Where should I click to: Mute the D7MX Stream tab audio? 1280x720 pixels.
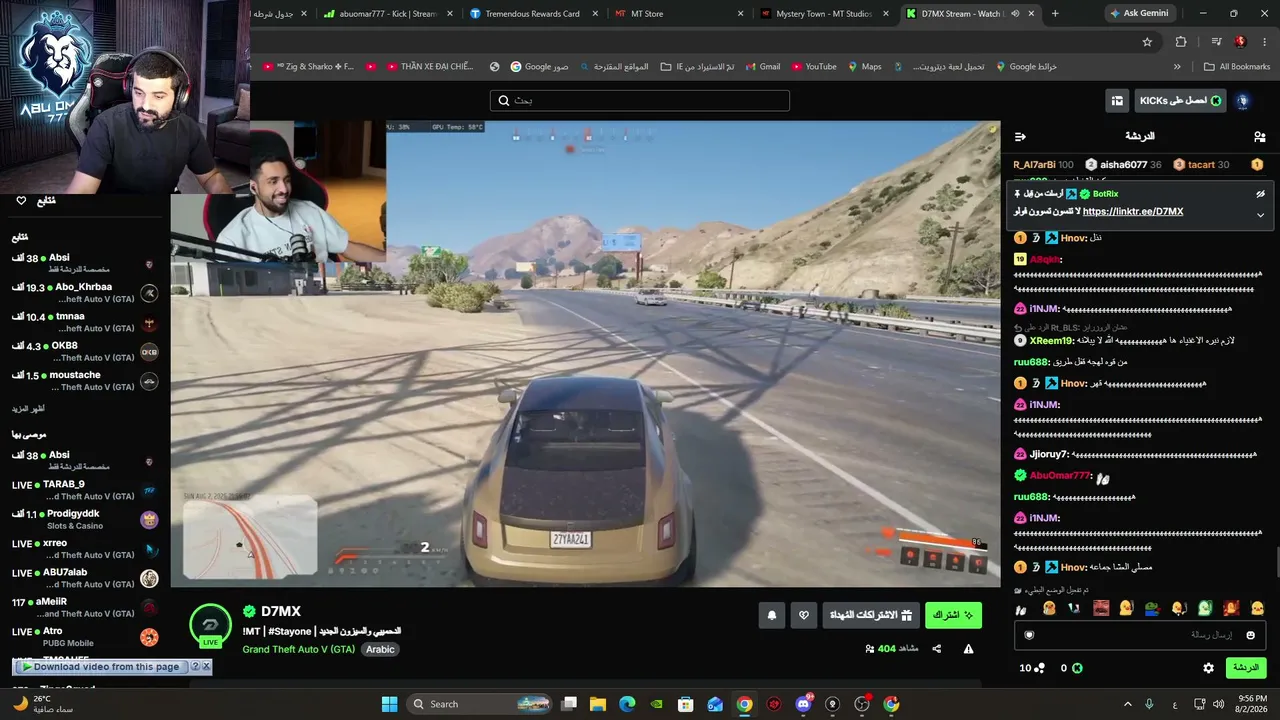point(1015,14)
